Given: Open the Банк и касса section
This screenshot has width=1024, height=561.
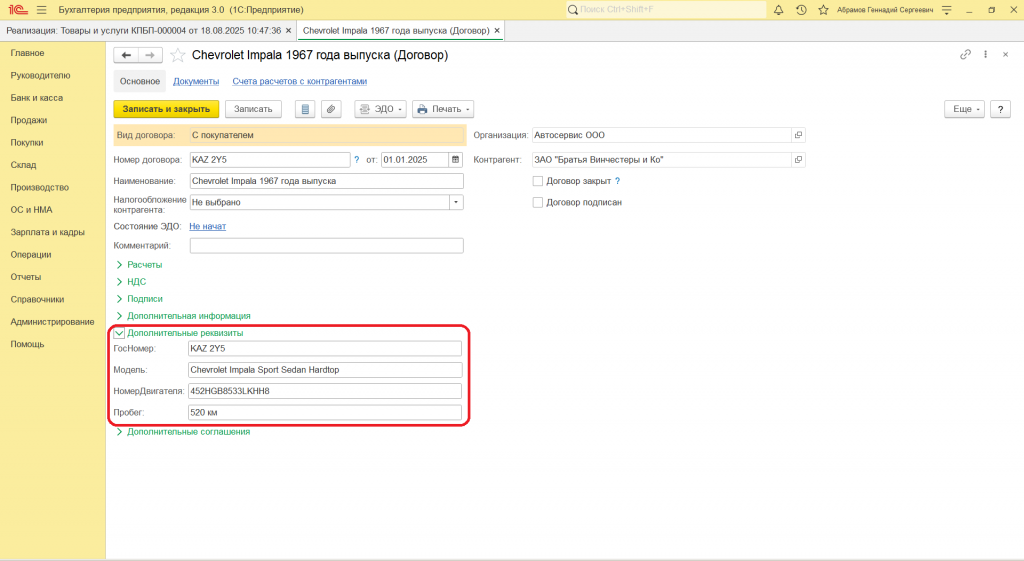Looking at the screenshot, I should [x=37, y=98].
